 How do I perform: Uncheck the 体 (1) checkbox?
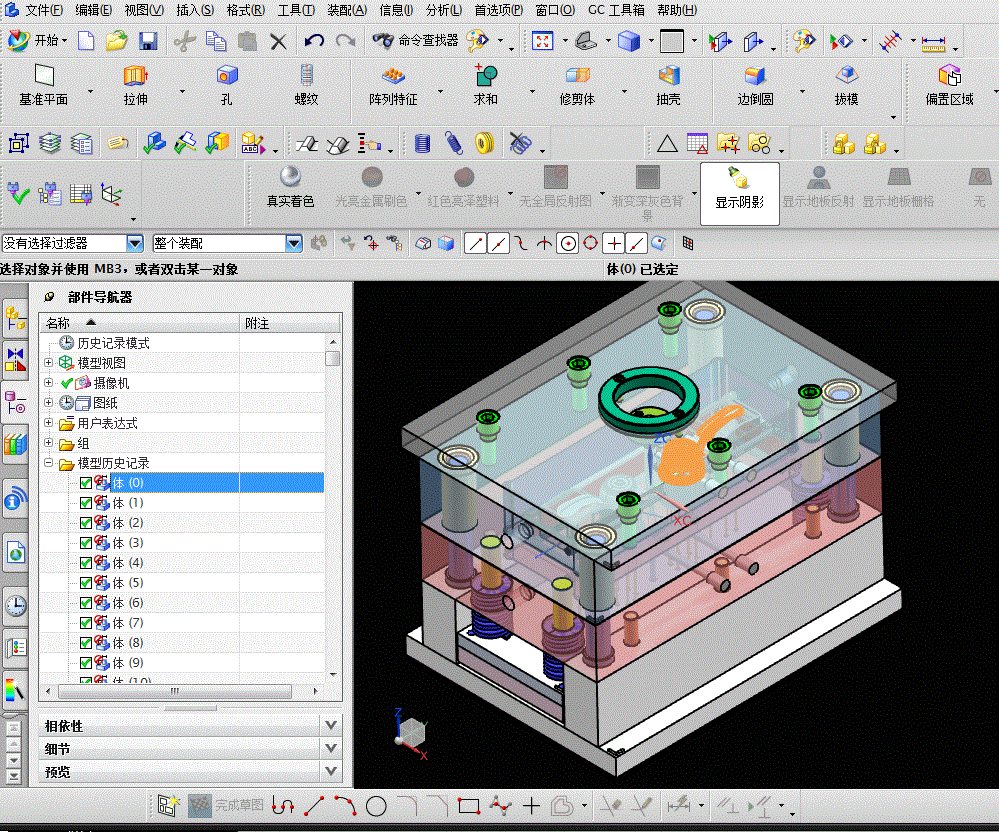[86, 503]
